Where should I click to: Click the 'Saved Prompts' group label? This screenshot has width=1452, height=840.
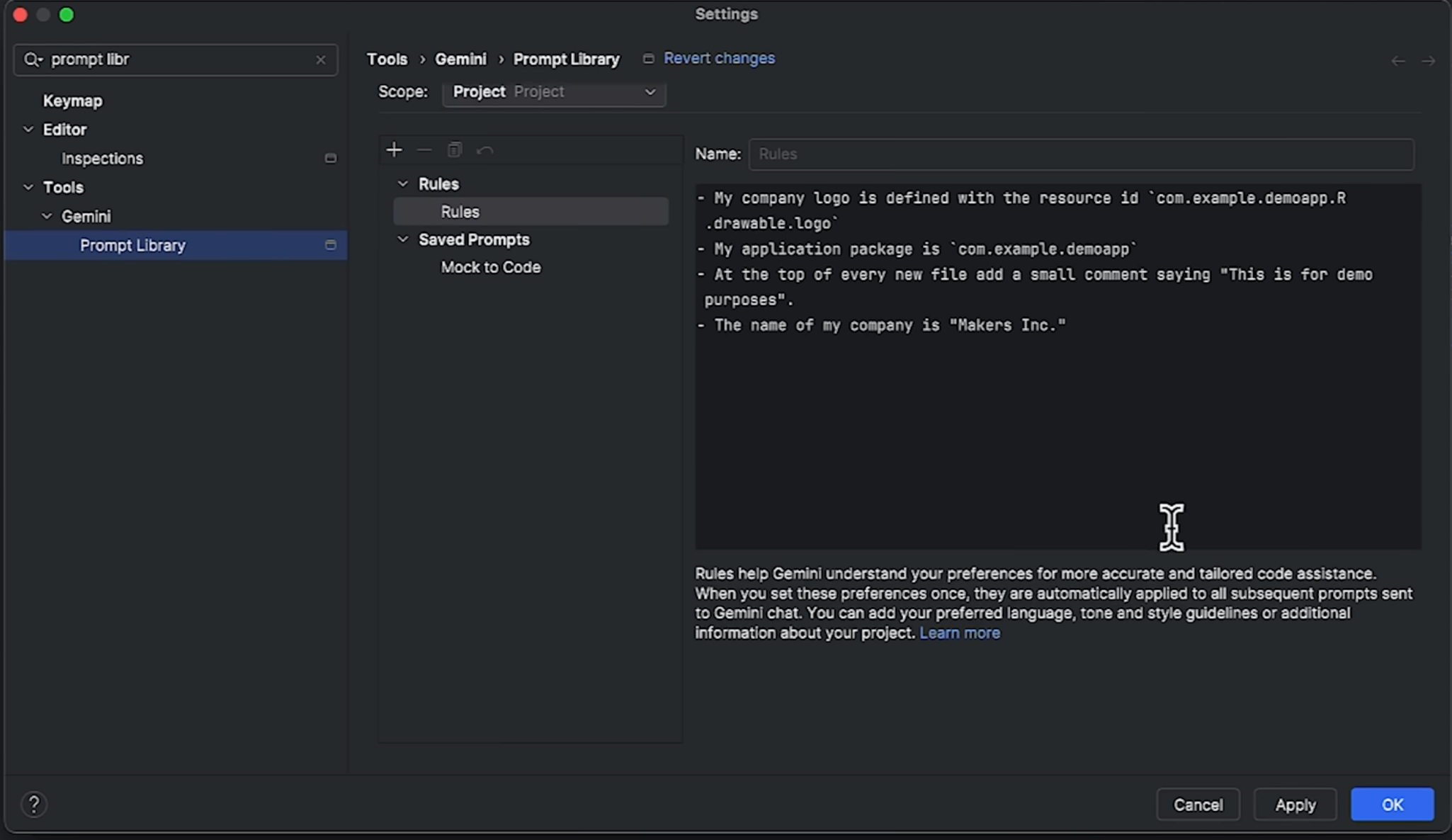pos(474,239)
